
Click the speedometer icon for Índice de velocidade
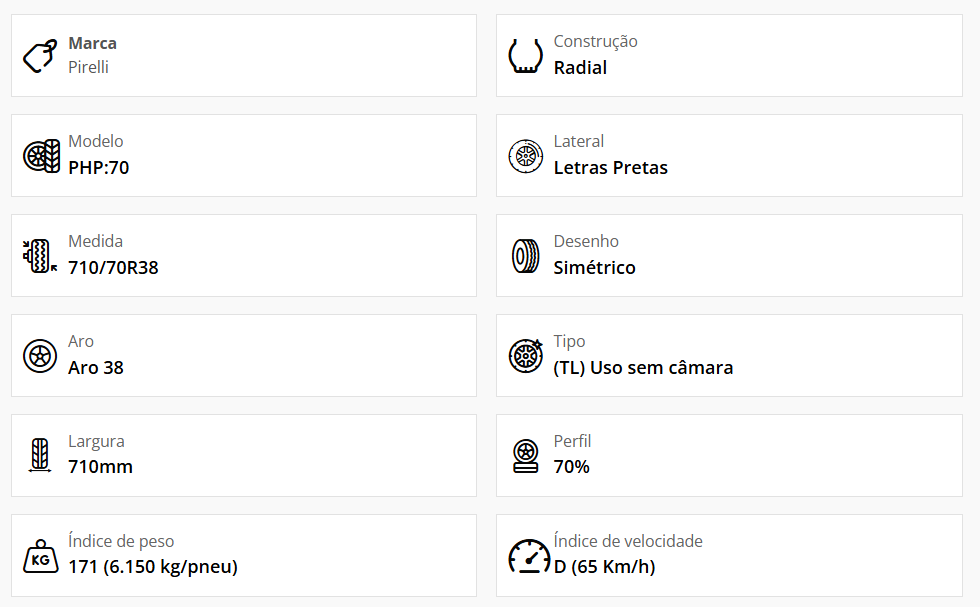coord(529,556)
